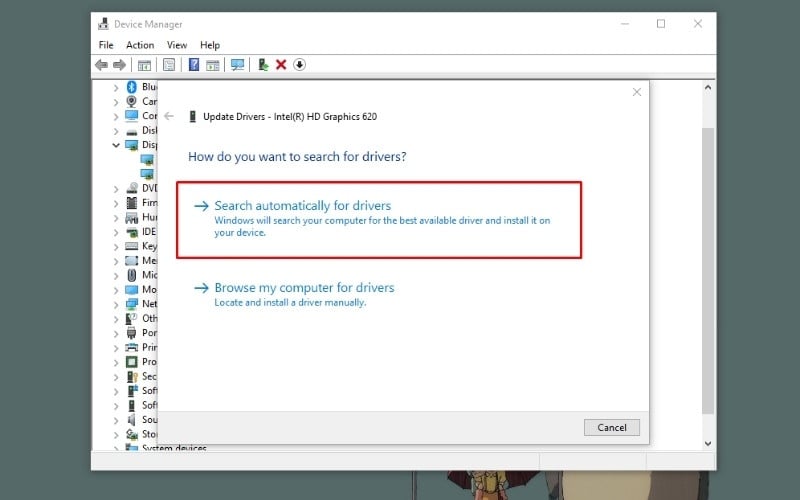The height and width of the screenshot is (500, 800).
Task: Select the Cameras webcam icon in the tree
Action: 132,101
